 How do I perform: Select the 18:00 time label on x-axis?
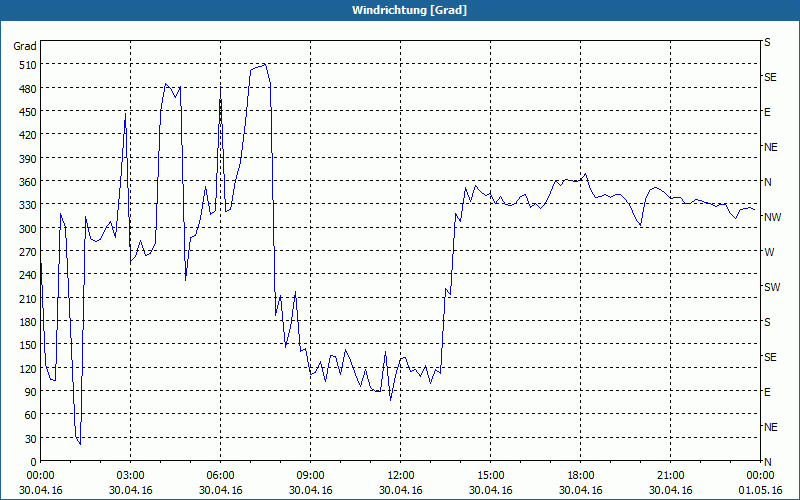[581, 476]
